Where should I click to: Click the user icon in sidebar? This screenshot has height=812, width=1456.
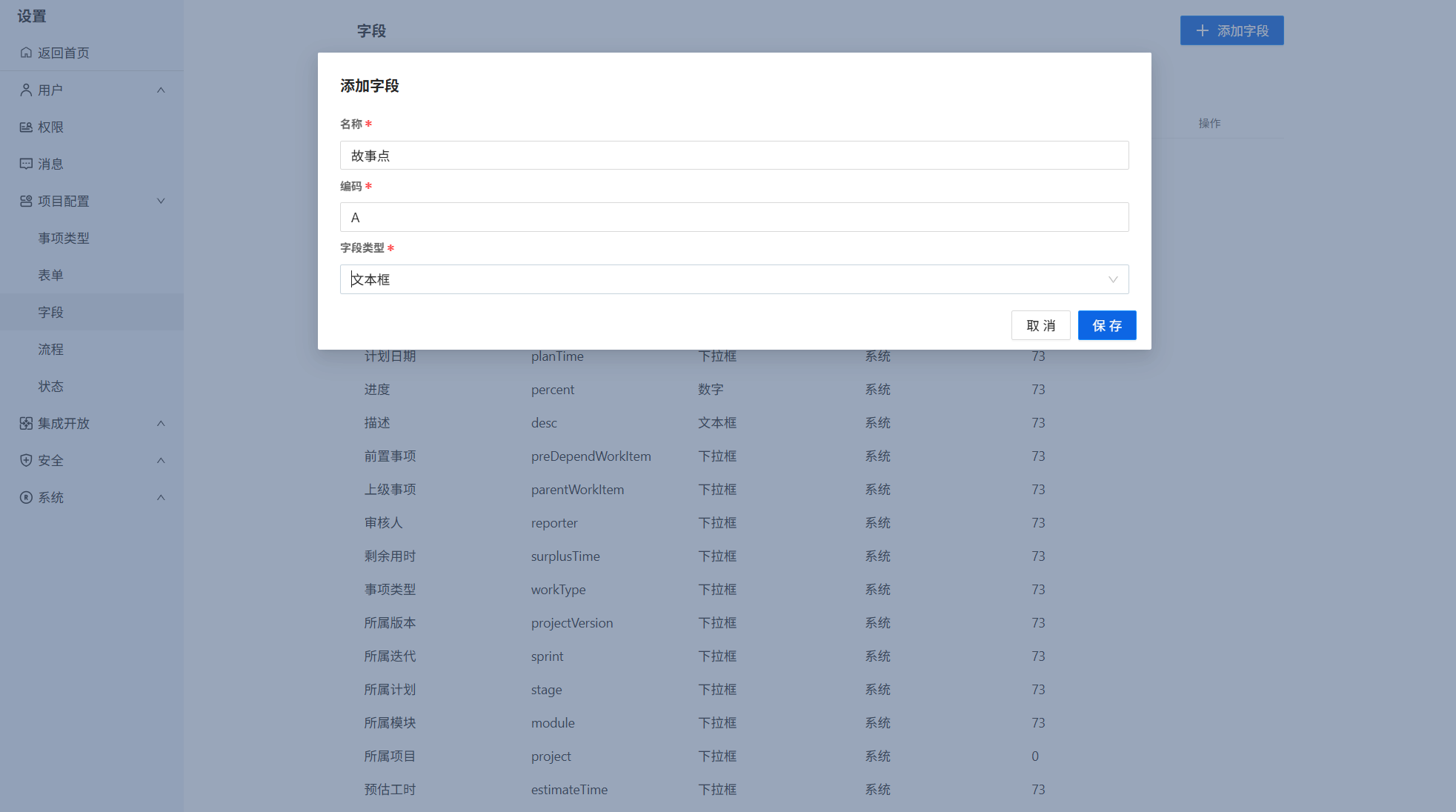26,90
